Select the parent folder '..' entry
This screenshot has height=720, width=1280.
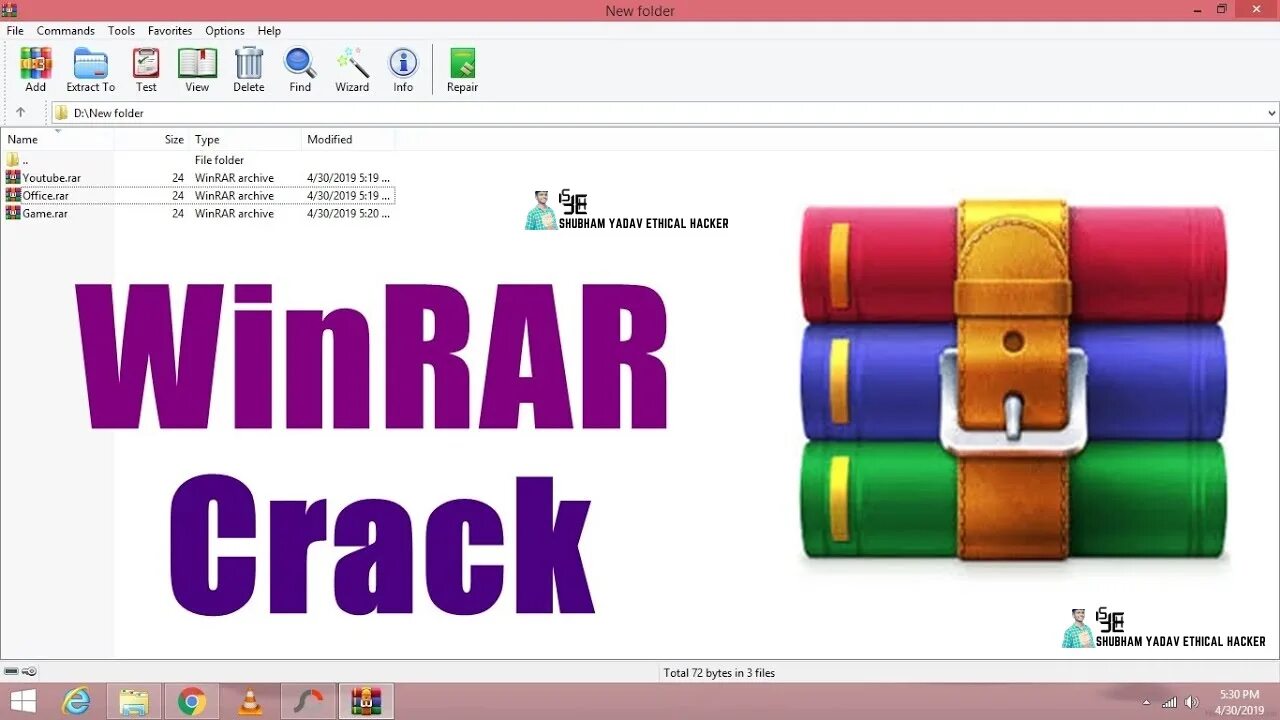pos(17,160)
